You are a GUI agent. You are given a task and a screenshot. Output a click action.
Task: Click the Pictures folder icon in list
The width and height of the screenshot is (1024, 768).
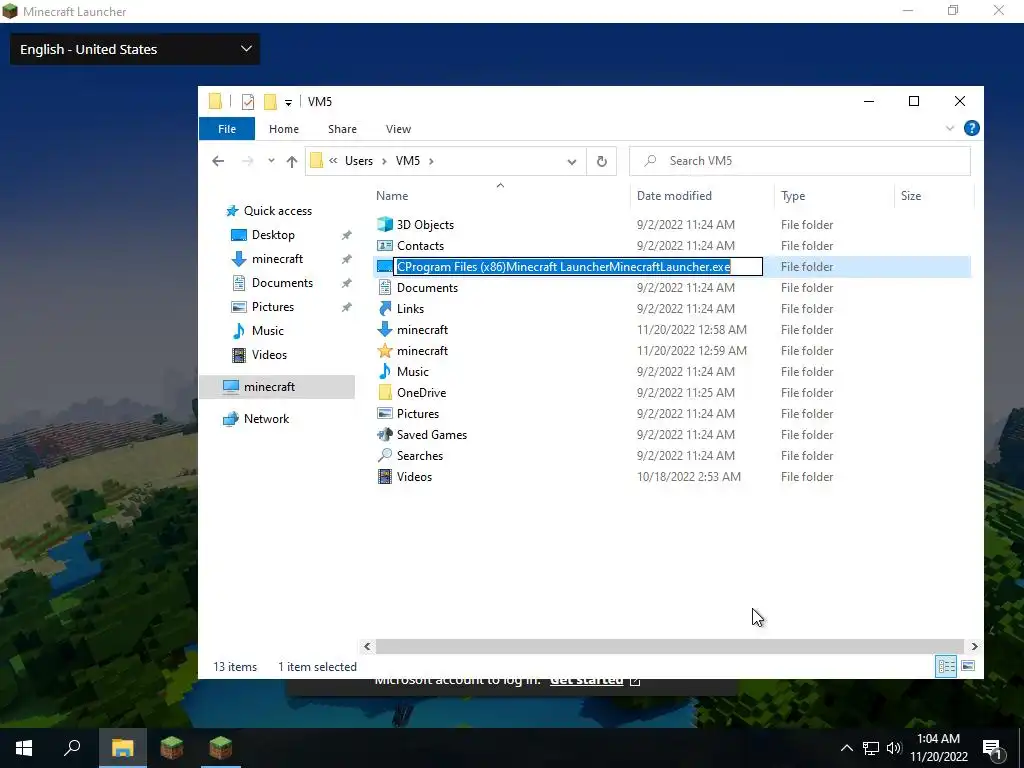click(385, 413)
